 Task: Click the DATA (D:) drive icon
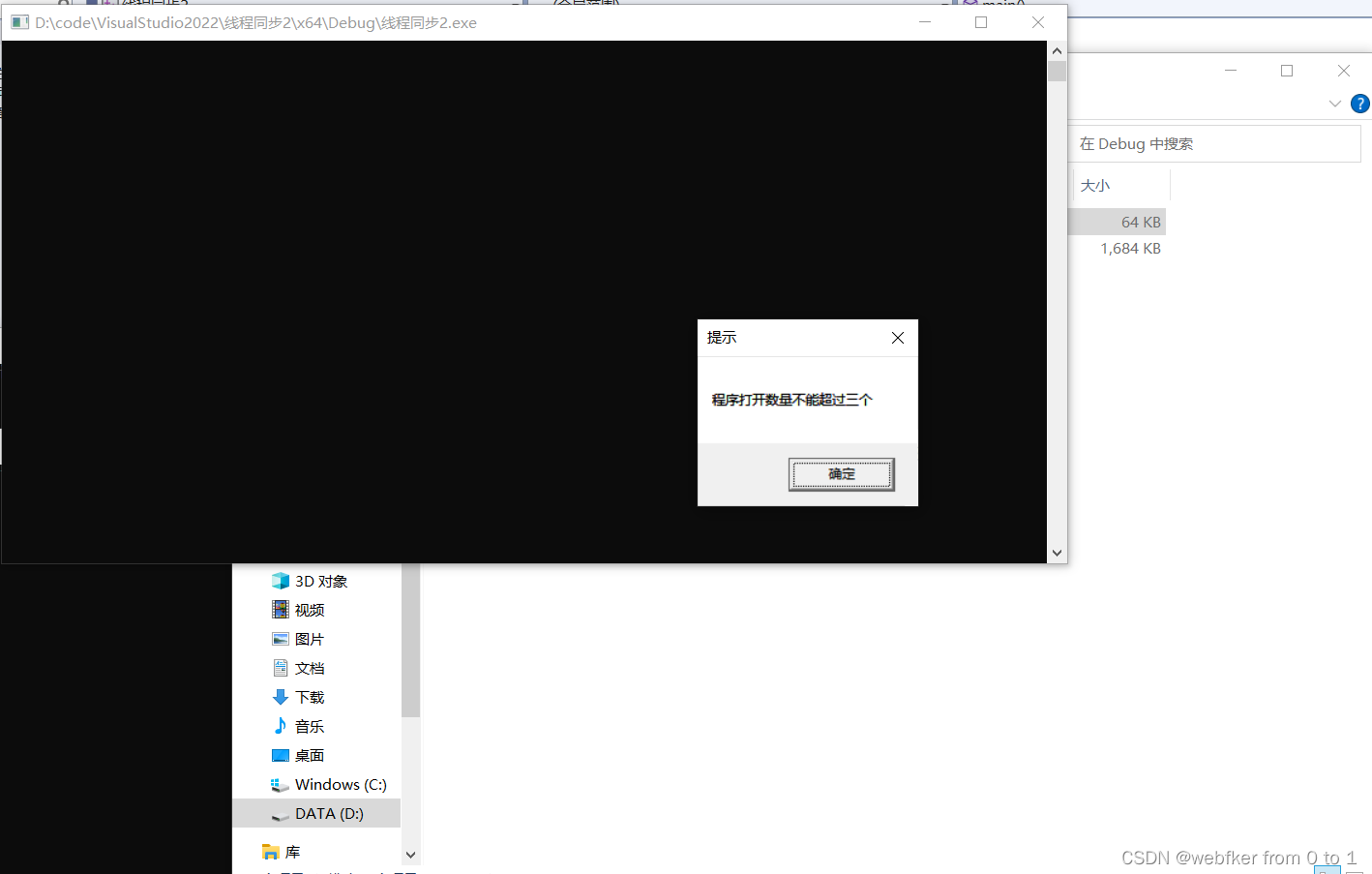(281, 815)
